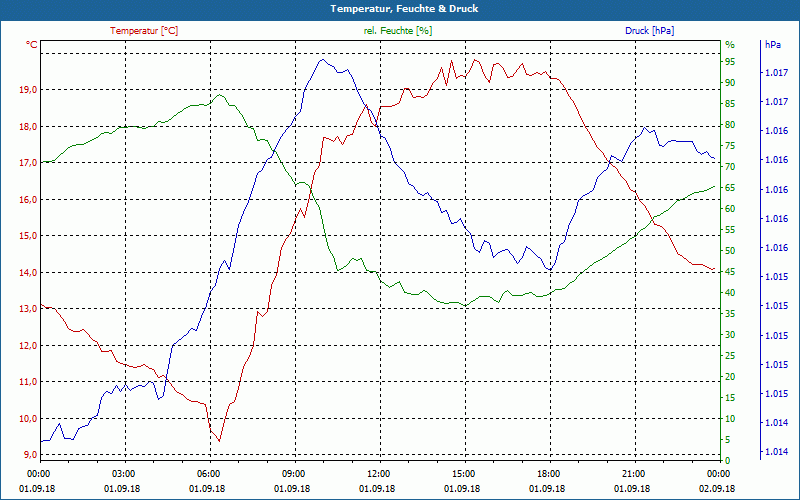Click the 60 value on the humidity axis

click(730, 209)
